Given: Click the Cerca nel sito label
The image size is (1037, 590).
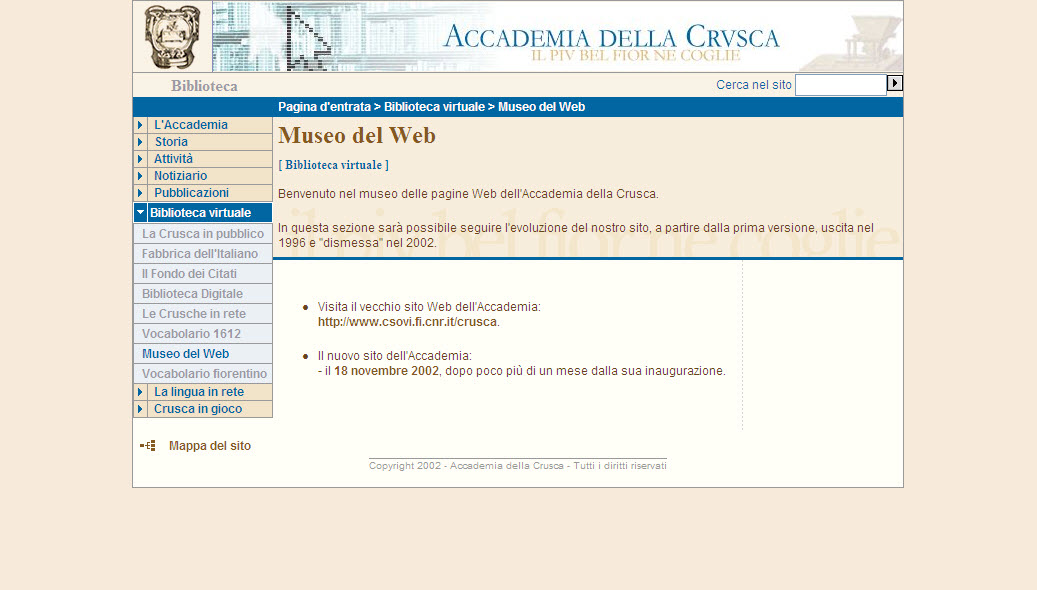Looking at the screenshot, I should (x=754, y=85).
